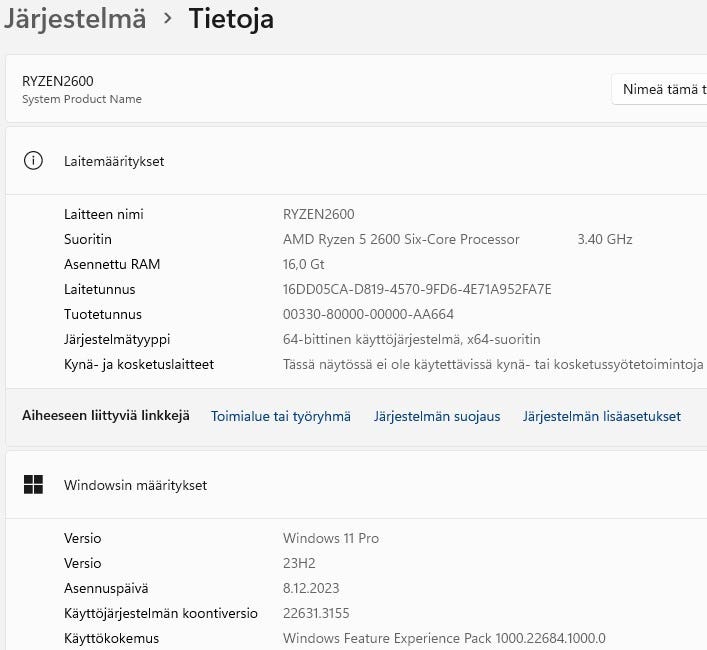Select the Tuotetunnus value 00330-80000-00000-AA664
707x650 pixels.
pyautogui.click(x=368, y=314)
